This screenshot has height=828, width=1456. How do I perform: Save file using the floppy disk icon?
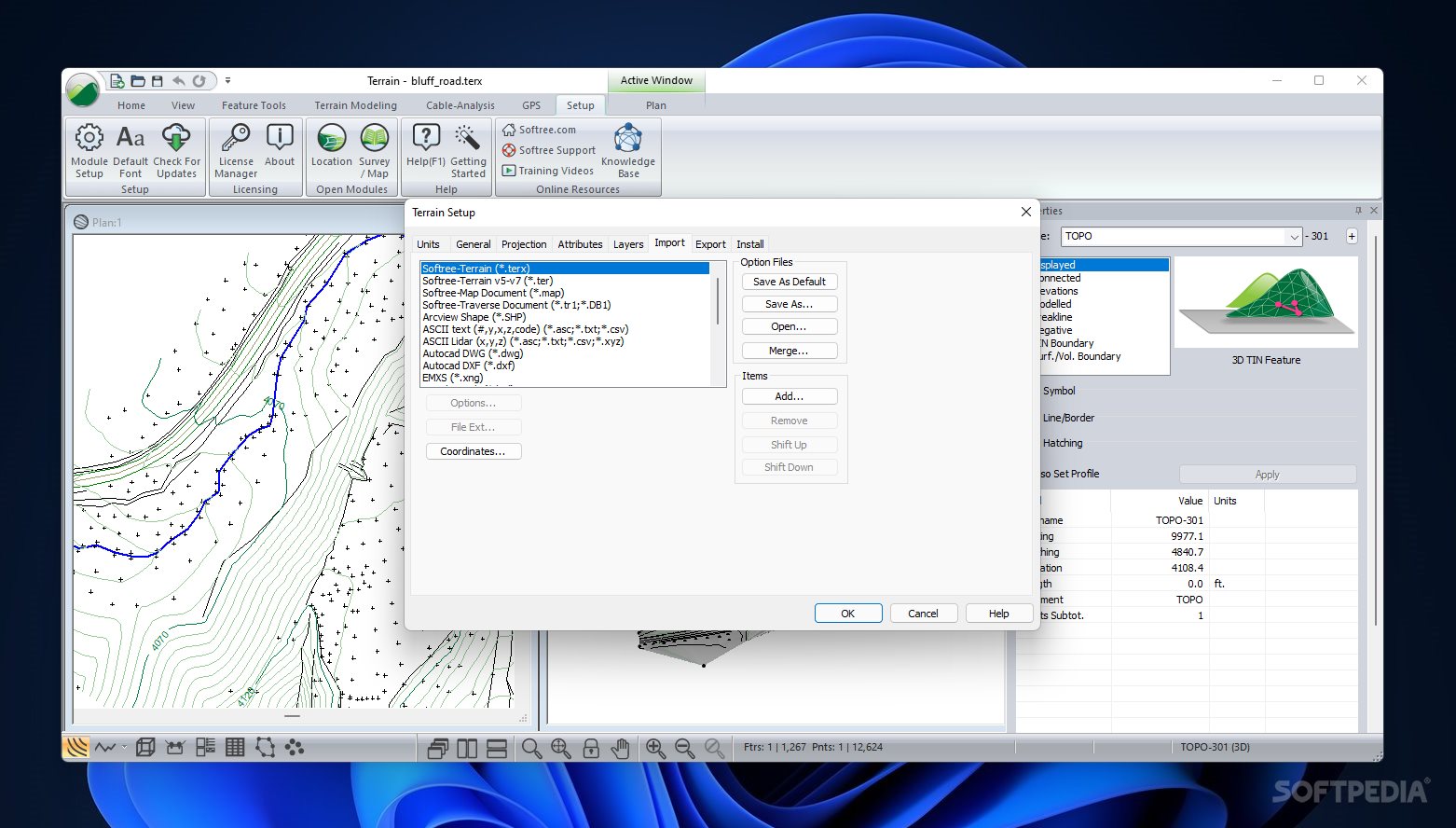[x=158, y=81]
